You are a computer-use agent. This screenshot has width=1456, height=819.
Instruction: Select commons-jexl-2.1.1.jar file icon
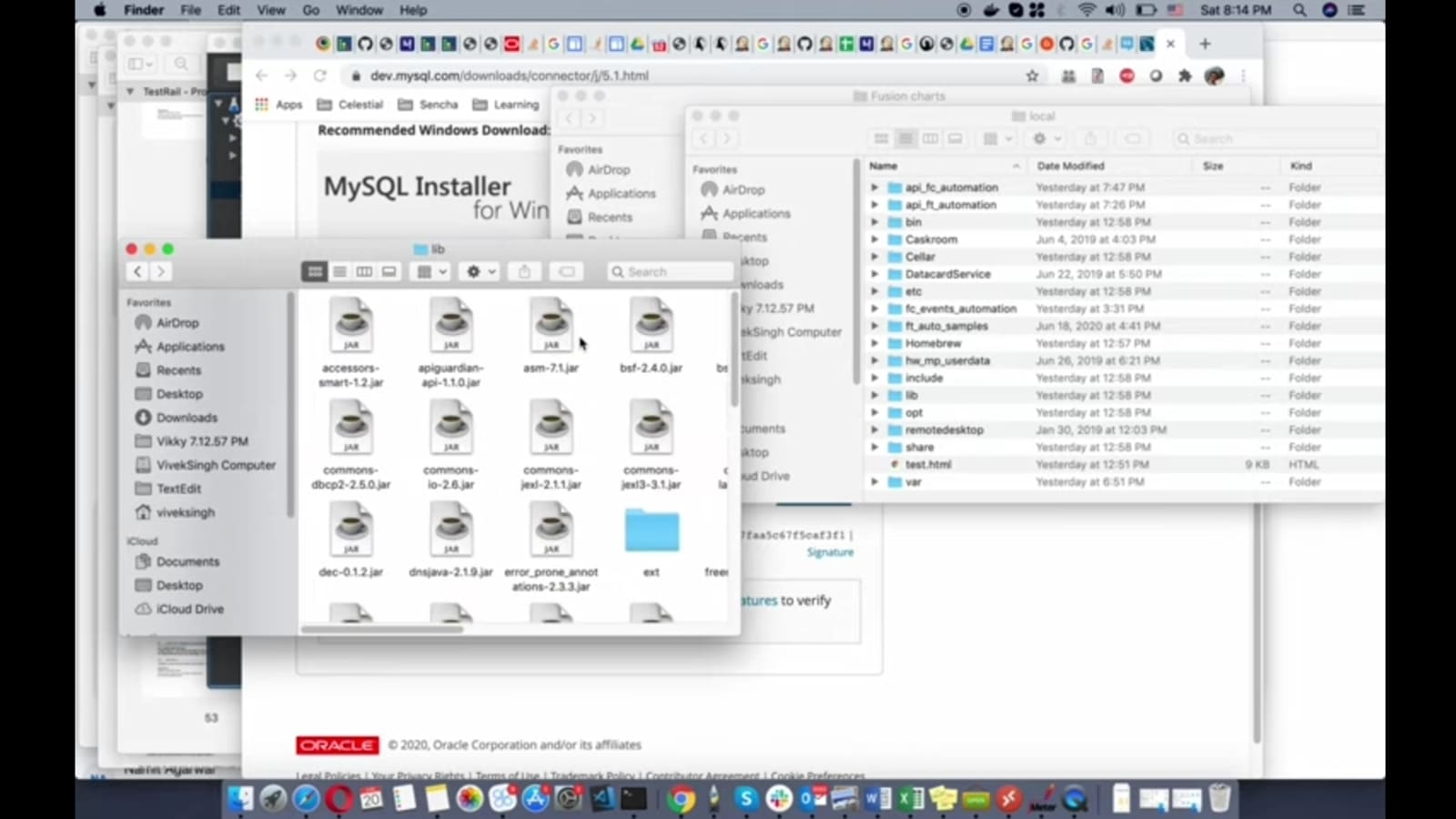(x=551, y=429)
